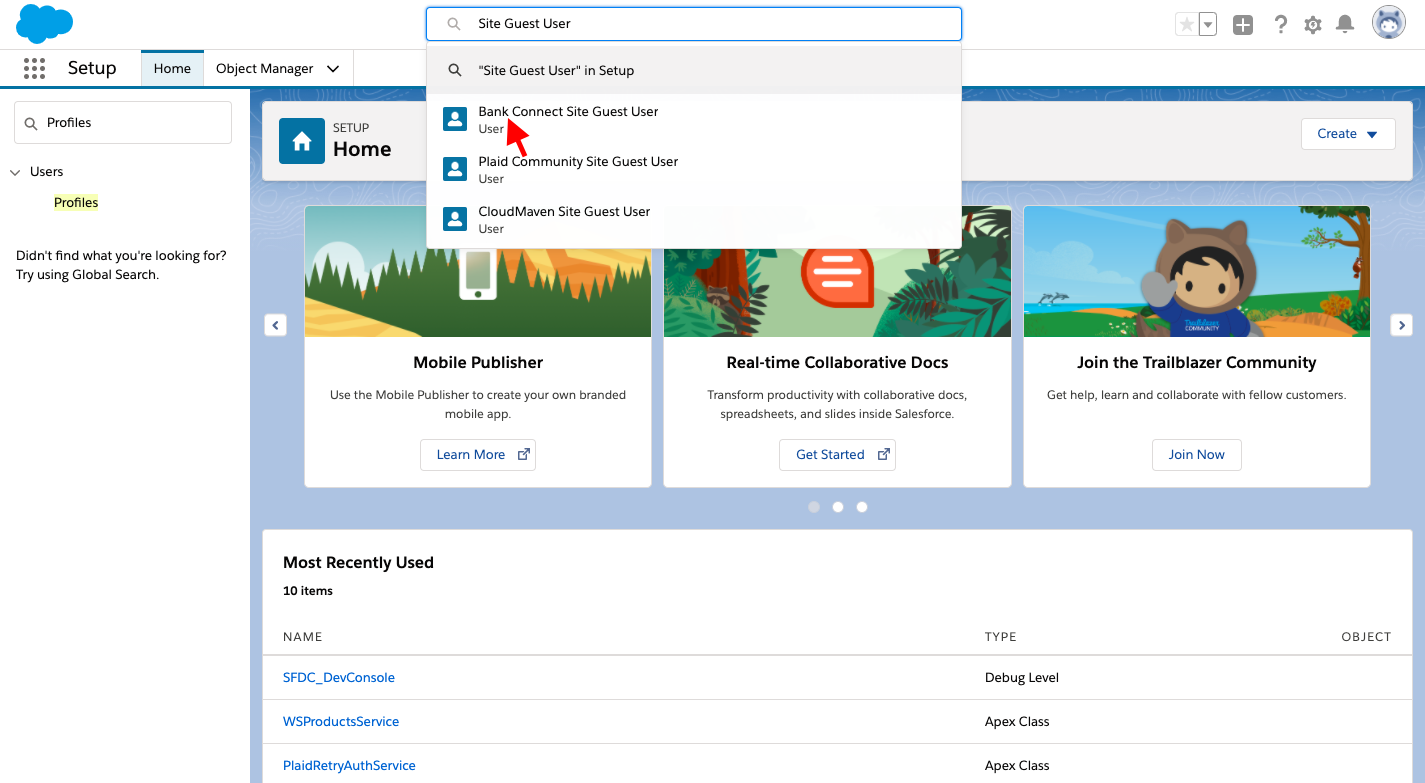Click Join Now for Trailblazer Community
Viewport: 1425px width, 783px height.
pyautogui.click(x=1196, y=454)
